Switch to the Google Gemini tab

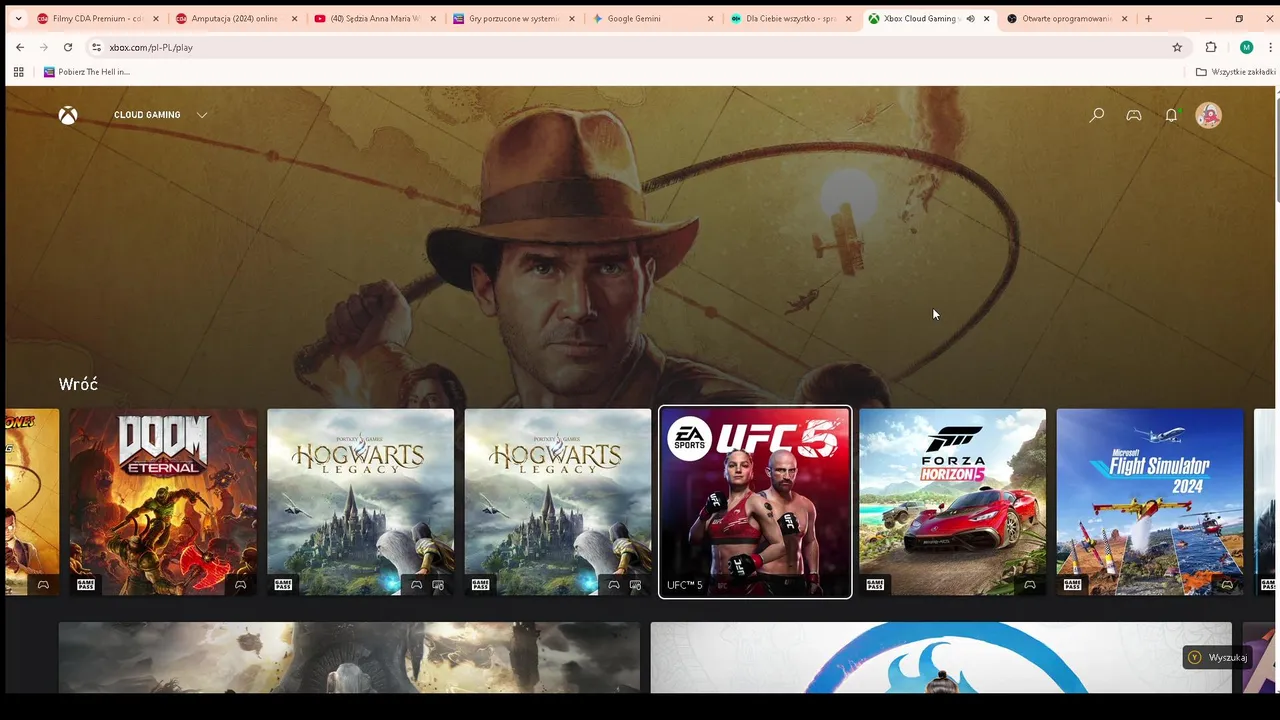[651, 18]
